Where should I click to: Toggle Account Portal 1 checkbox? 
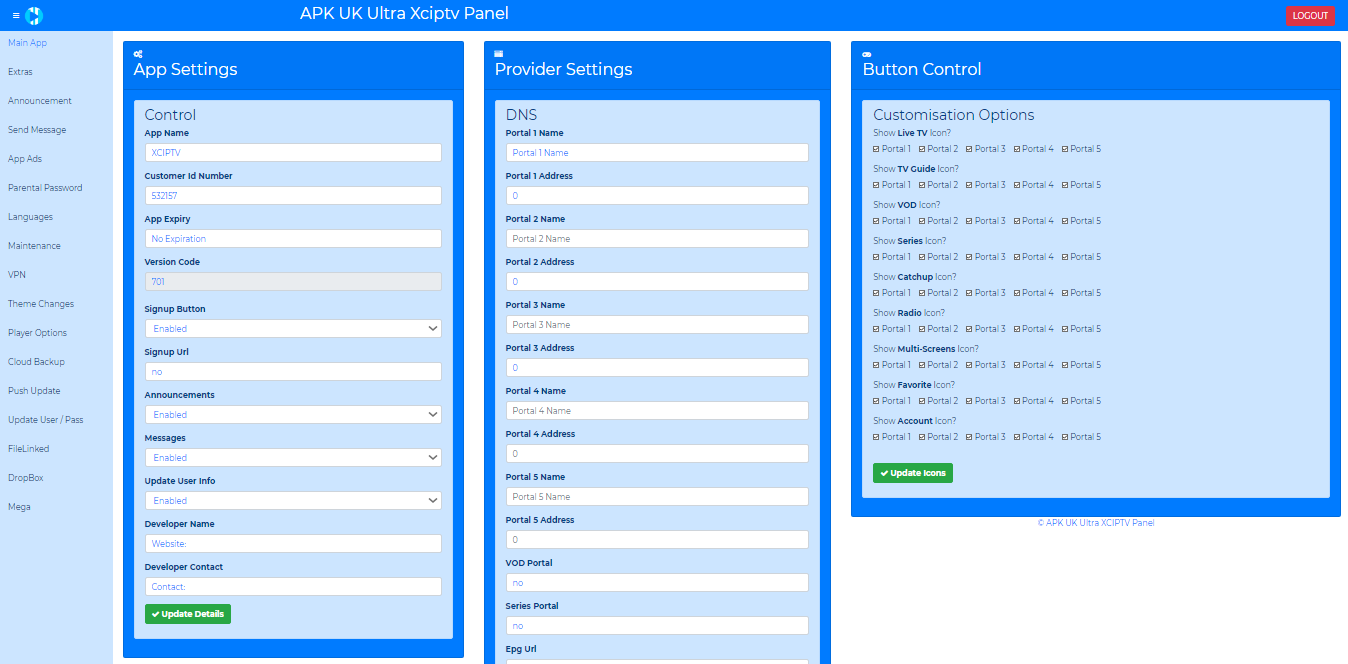877,437
